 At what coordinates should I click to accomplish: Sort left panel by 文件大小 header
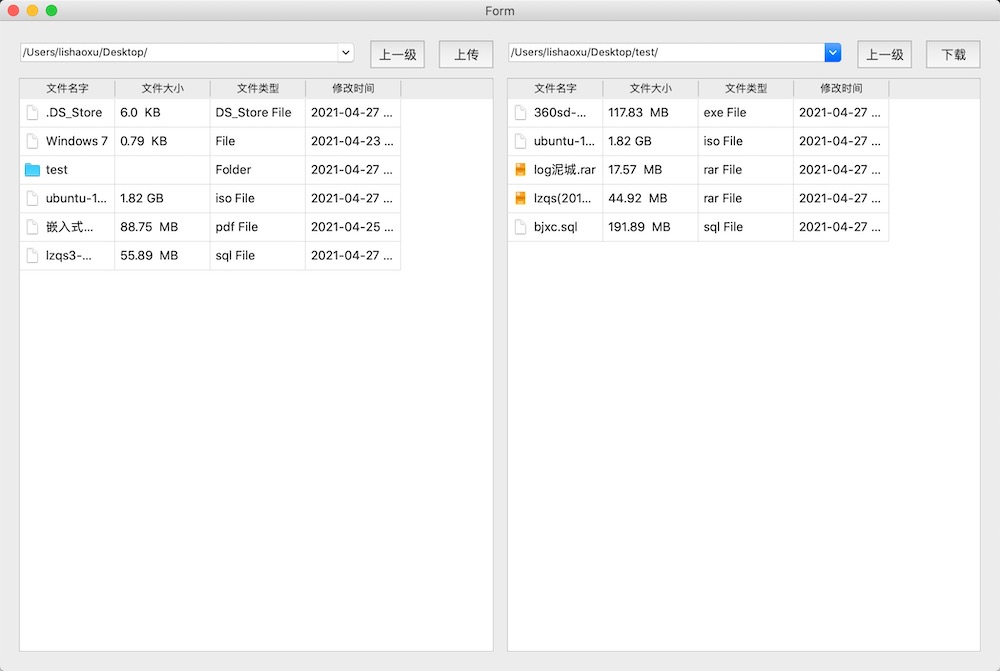pos(163,89)
